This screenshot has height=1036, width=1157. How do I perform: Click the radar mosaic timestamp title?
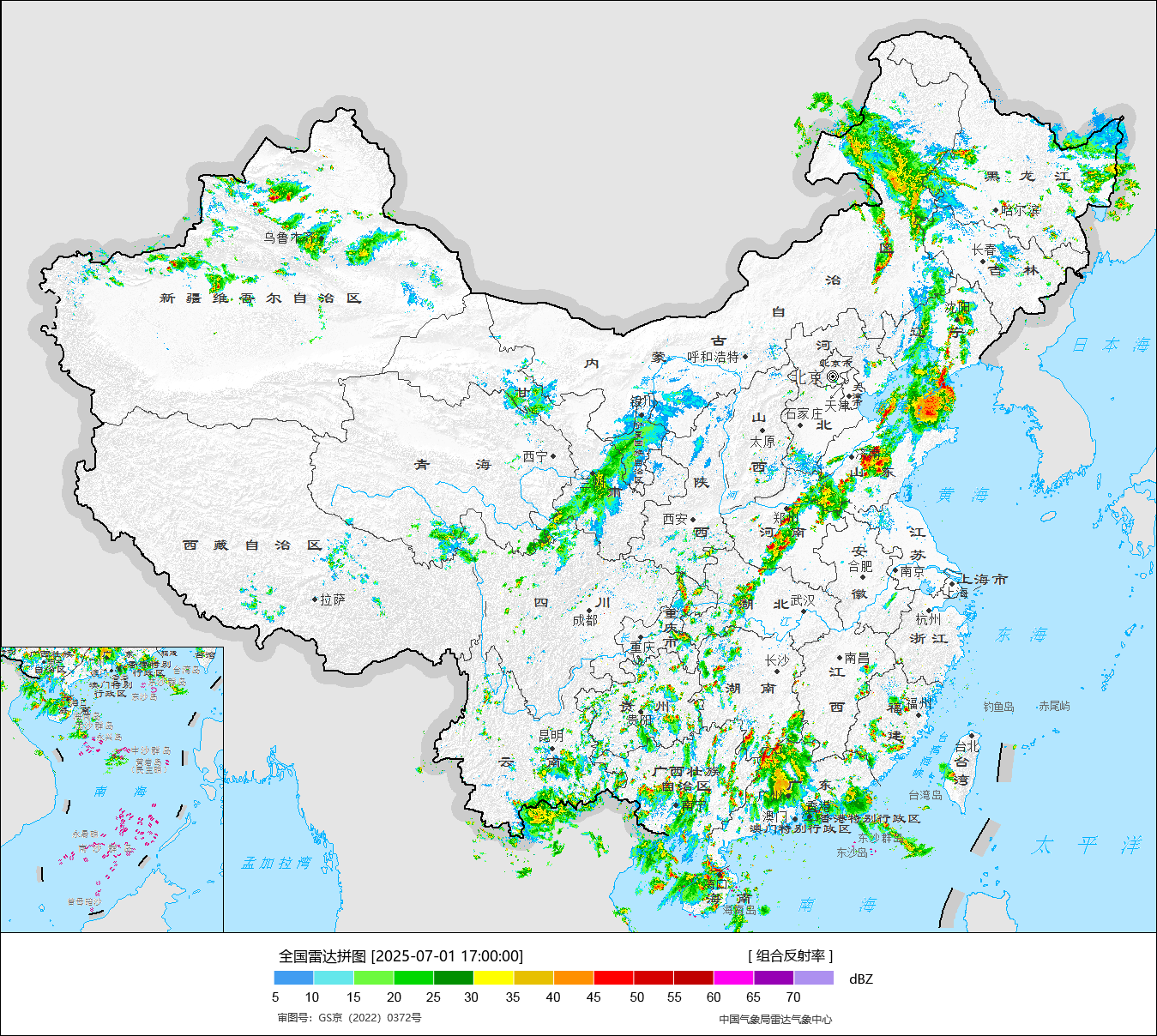point(401,956)
